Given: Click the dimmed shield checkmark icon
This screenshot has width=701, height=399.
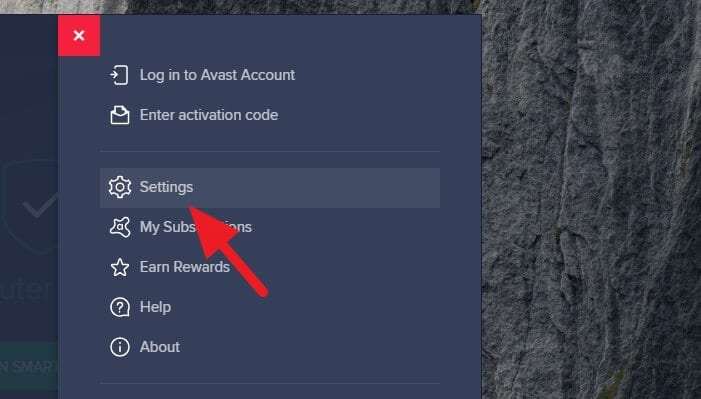Looking at the screenshot, I should coord(30,207).
